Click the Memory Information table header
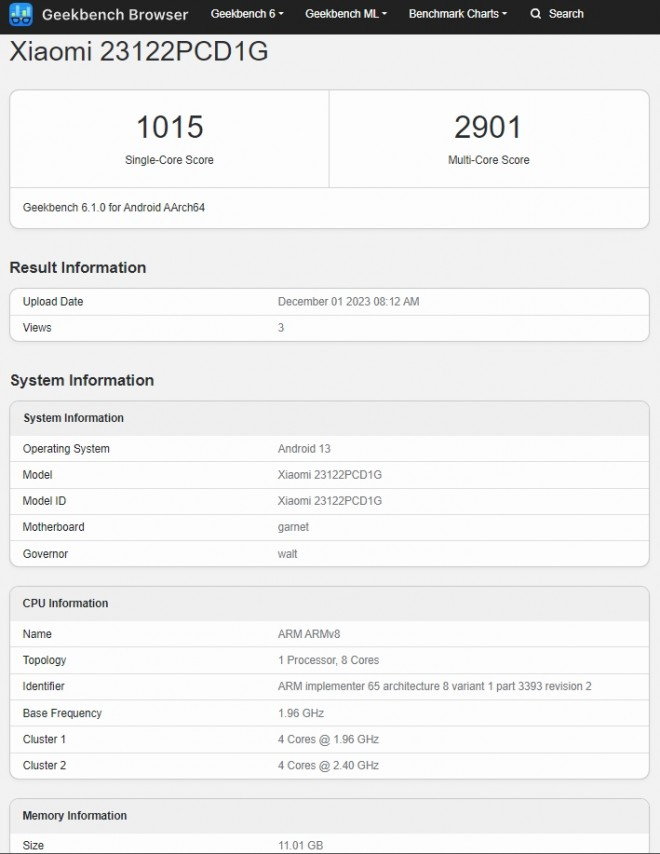 coord(75,815)
